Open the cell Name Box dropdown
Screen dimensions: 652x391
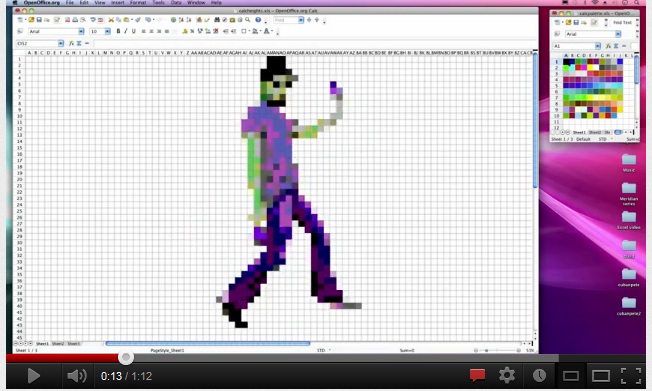61,43
